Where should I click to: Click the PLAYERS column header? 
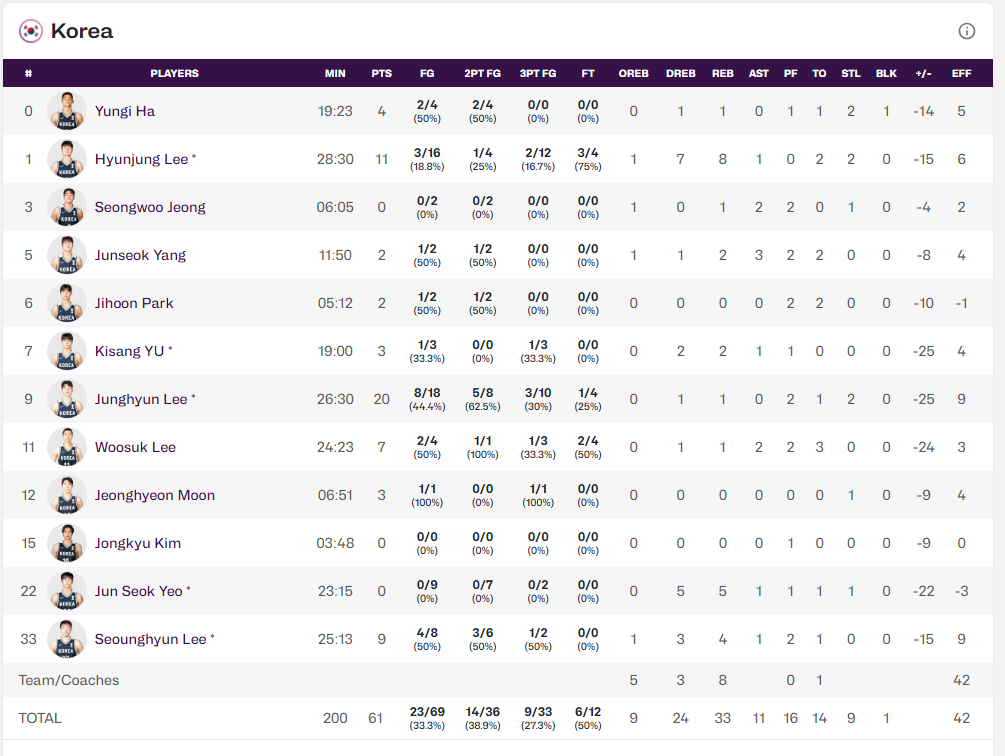[174, 73]
